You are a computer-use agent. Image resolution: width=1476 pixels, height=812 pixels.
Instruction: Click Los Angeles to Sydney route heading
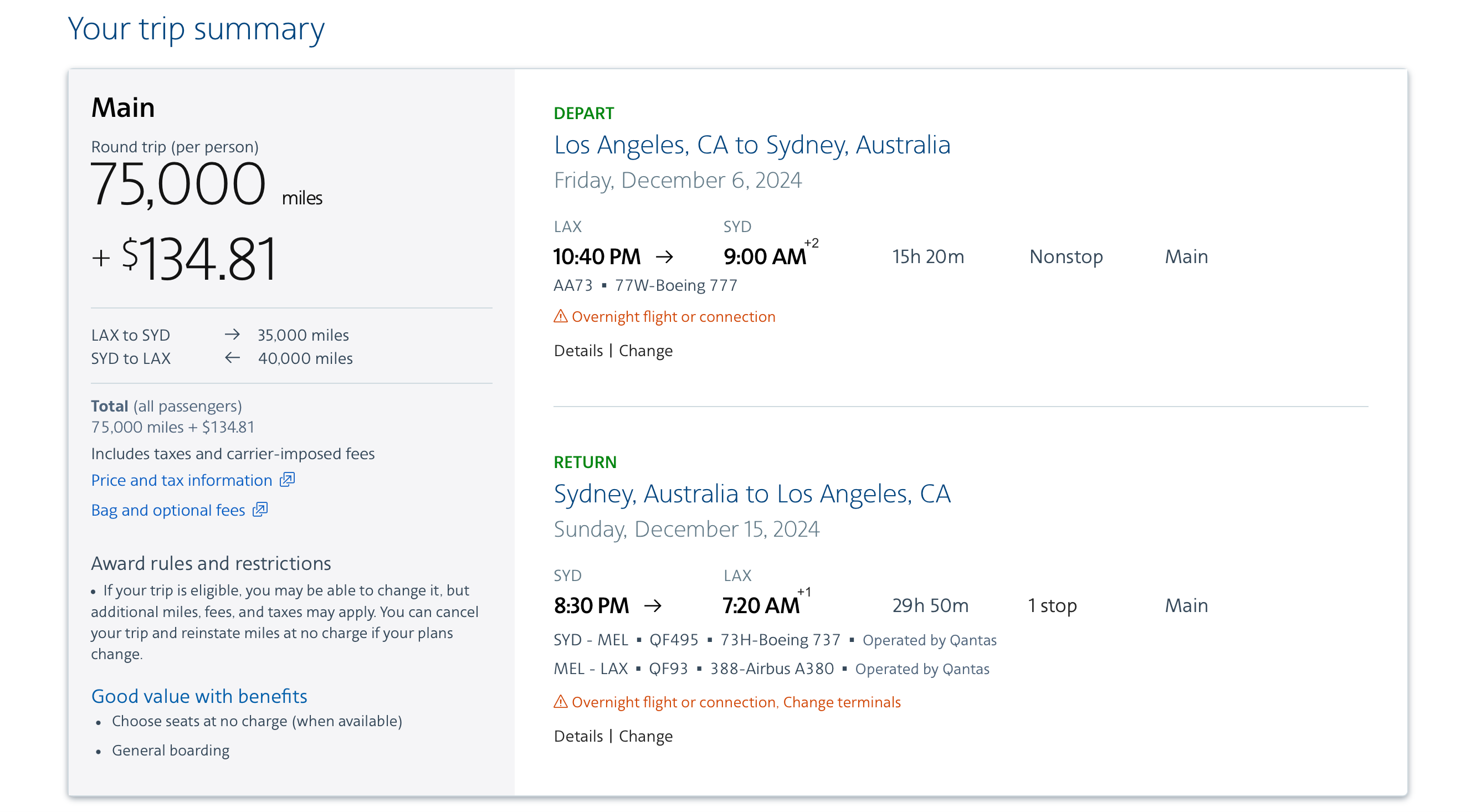752,145
